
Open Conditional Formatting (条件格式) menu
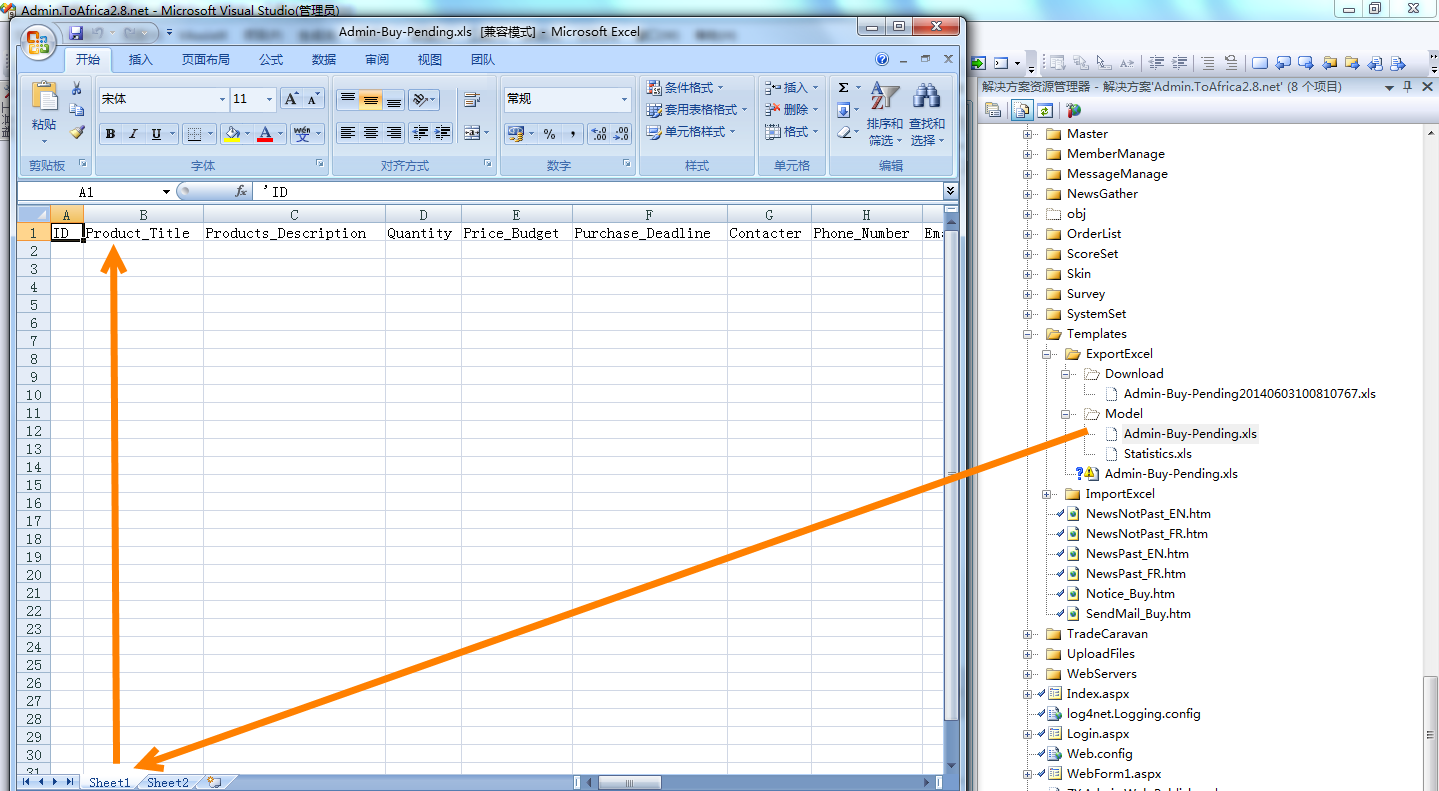coord(686,88)
